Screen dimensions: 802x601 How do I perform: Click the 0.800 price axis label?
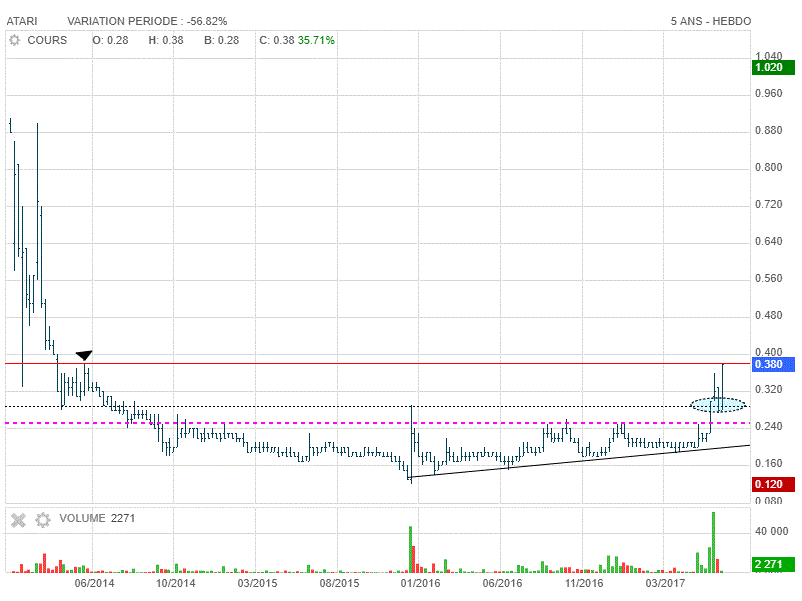tap(769, 167)
